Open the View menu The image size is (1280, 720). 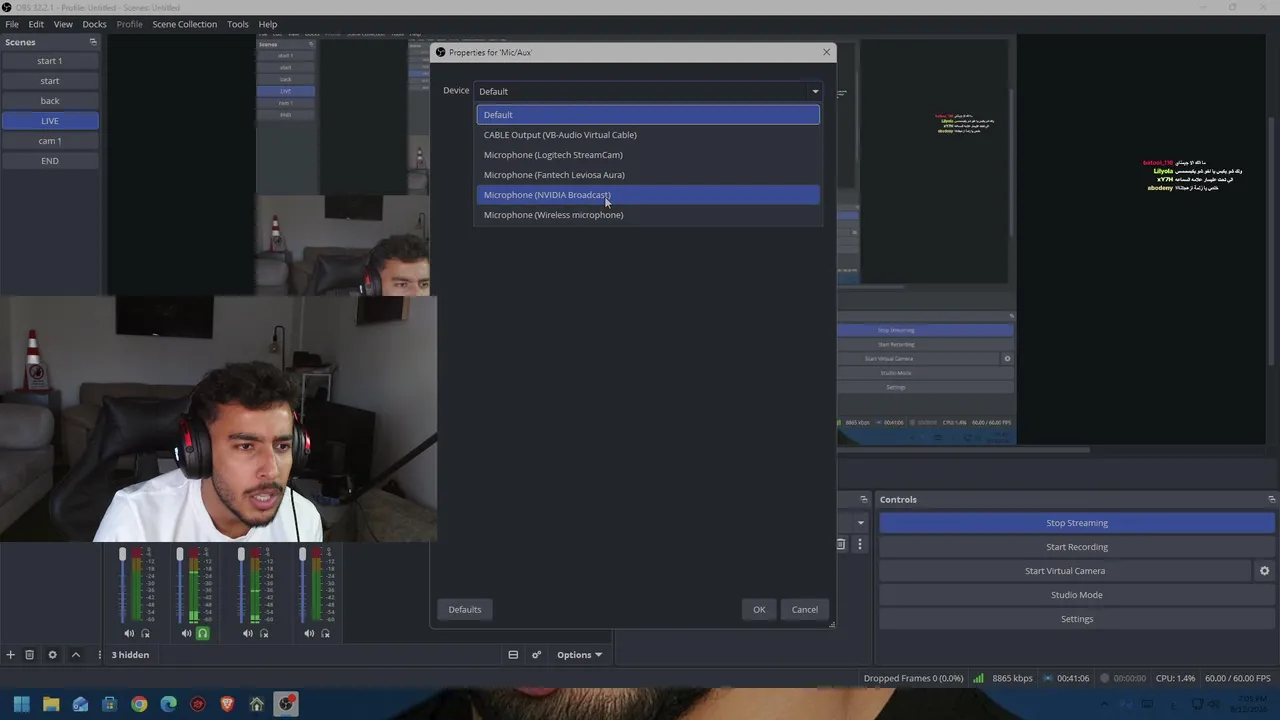click(x=63, y=24)
